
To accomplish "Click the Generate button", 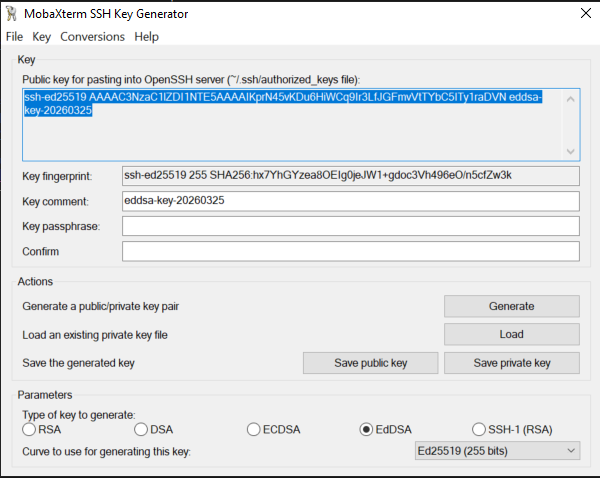I will pyautogui.click(x=512, y=306).
